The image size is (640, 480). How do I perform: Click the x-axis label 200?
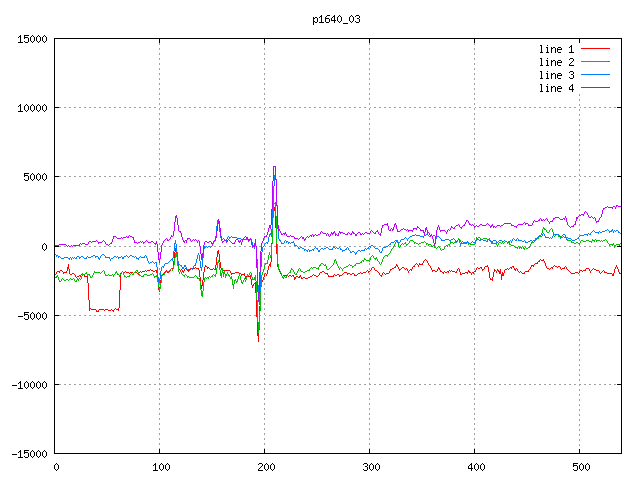coord(266,467)
